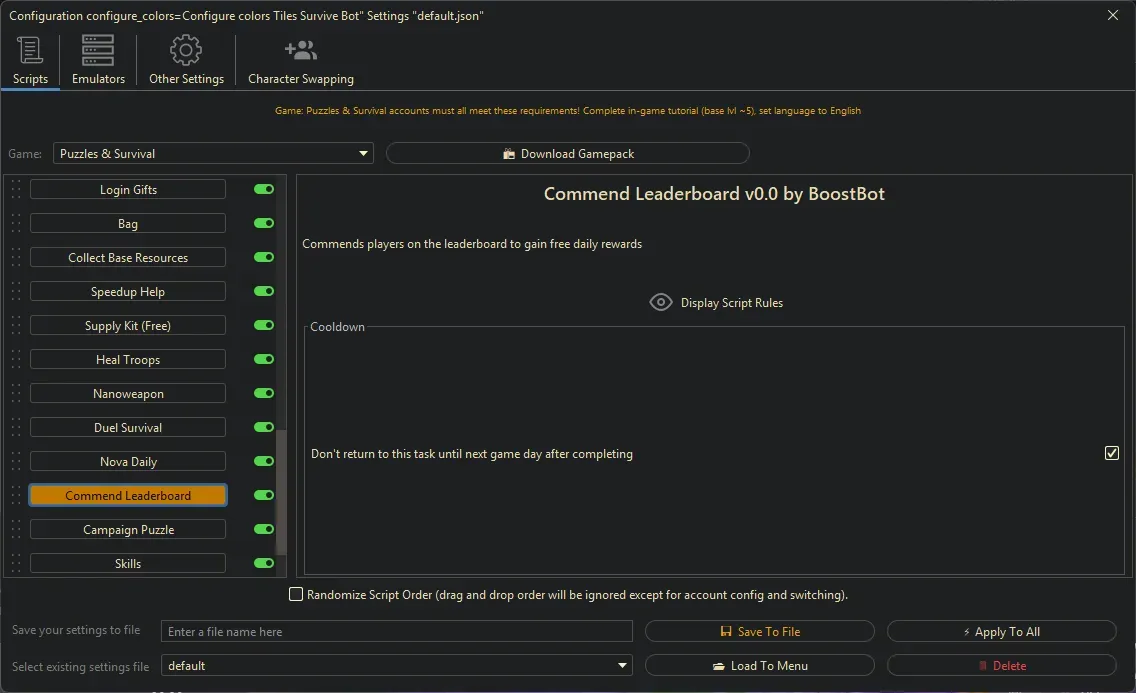Screen dimensions: 1136x693
Task: Open Other Settings via the gear icon
Action: (x=186, y=49)
